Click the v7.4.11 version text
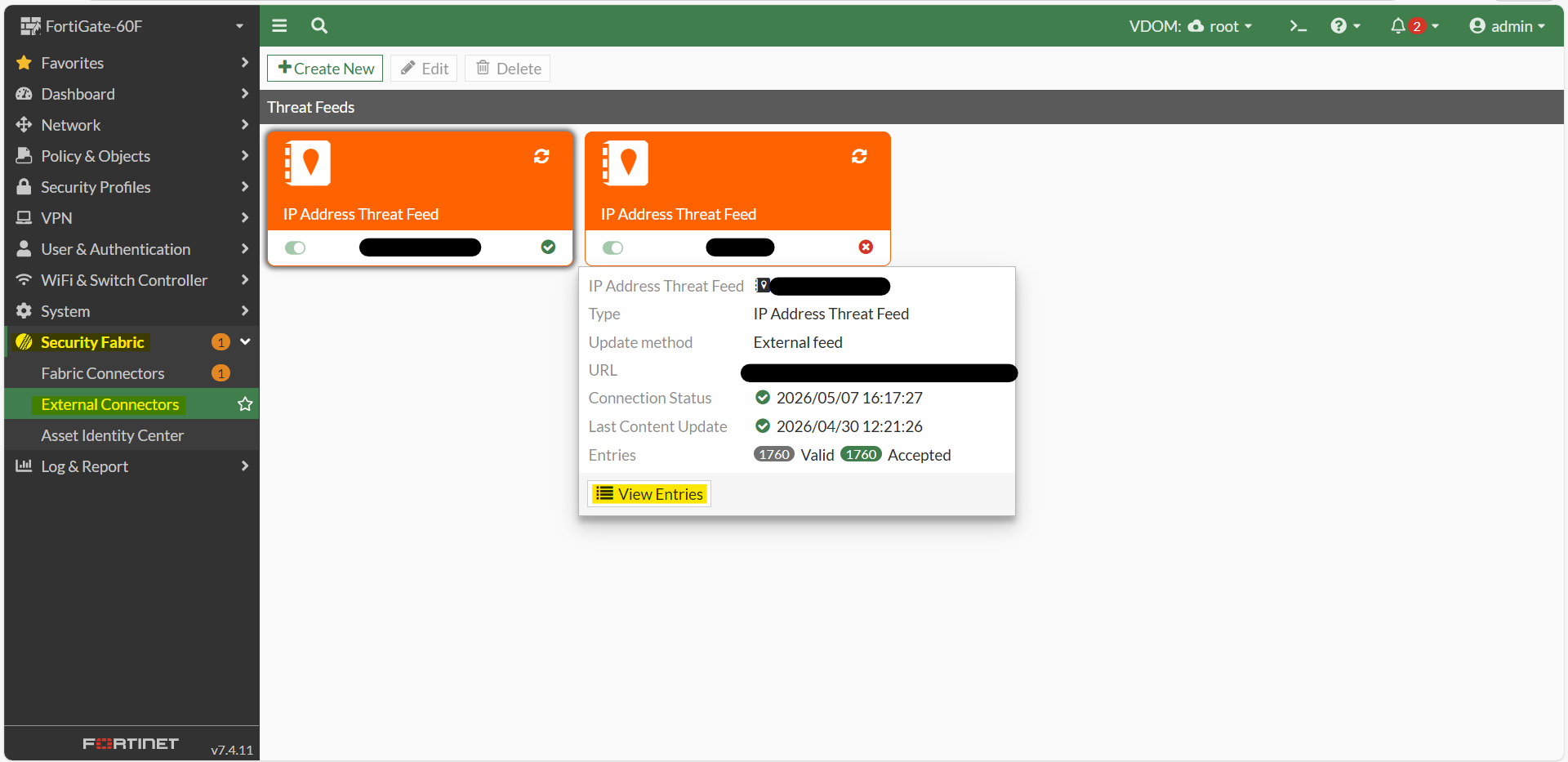This screenshot has width=1568, height=762. (232, 750)
